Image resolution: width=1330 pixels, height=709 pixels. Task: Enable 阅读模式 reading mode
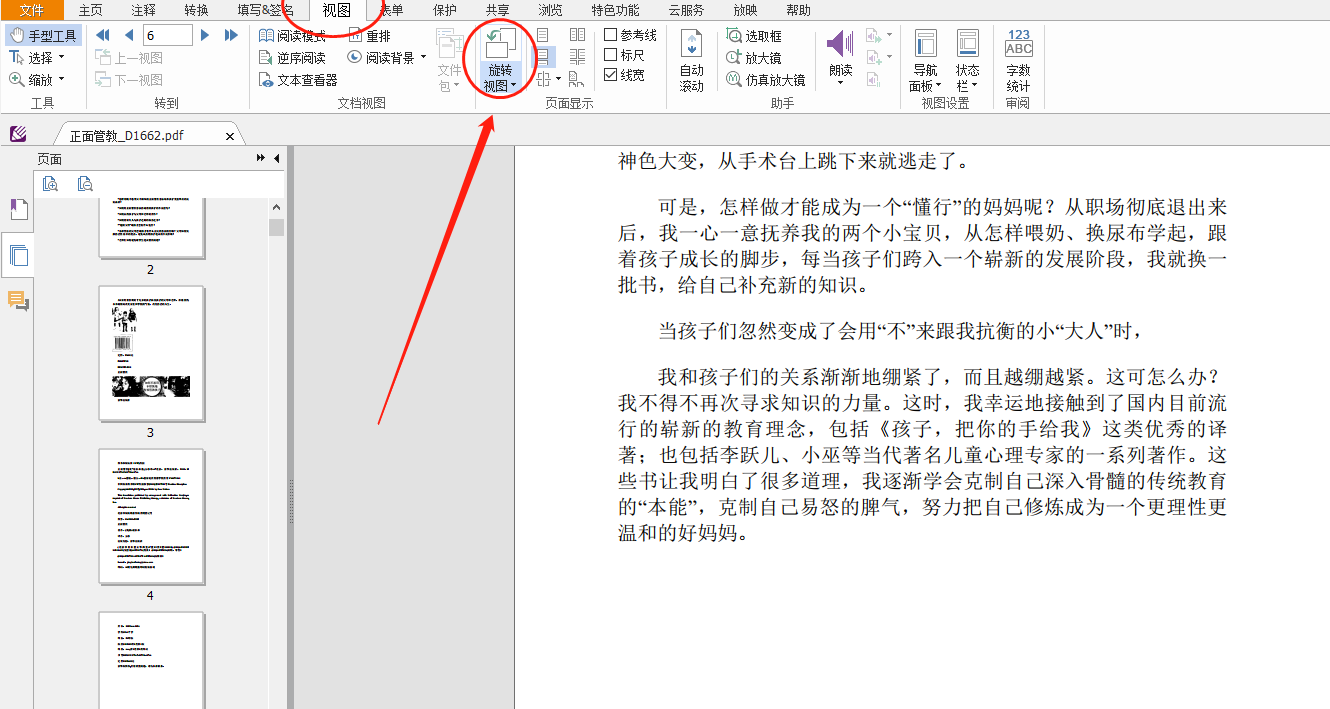click(290, 34)
